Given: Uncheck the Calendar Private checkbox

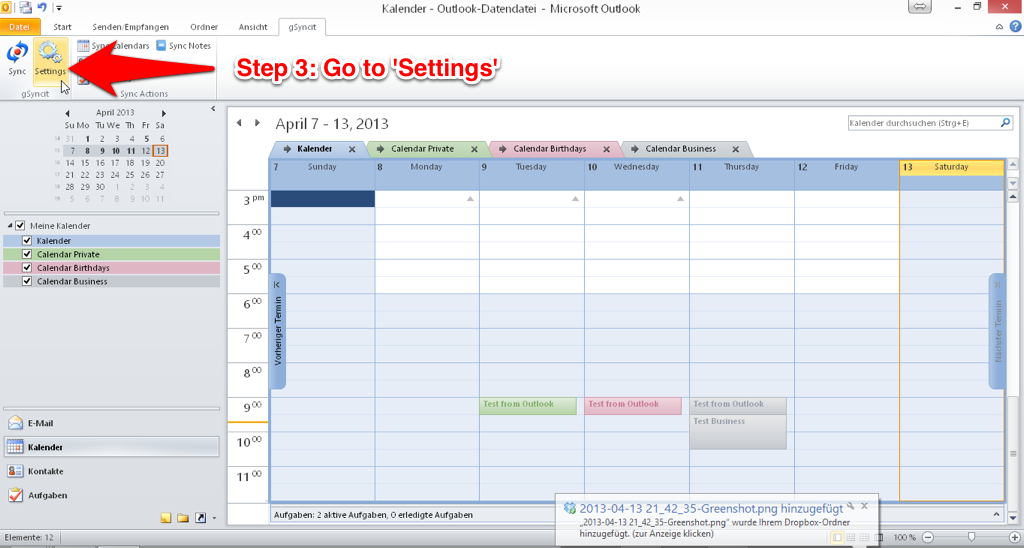Looking at the screenshot, I should [x=27, y=254].
